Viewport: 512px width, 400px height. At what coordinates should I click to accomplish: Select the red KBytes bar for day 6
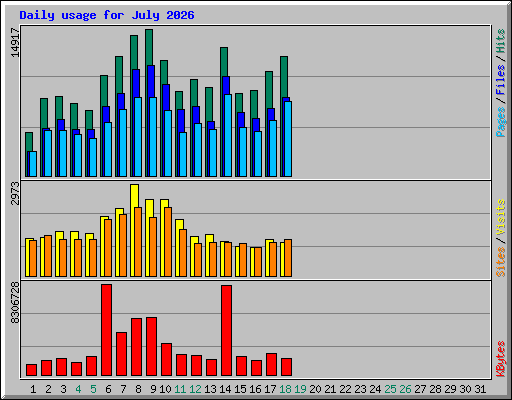107,330
